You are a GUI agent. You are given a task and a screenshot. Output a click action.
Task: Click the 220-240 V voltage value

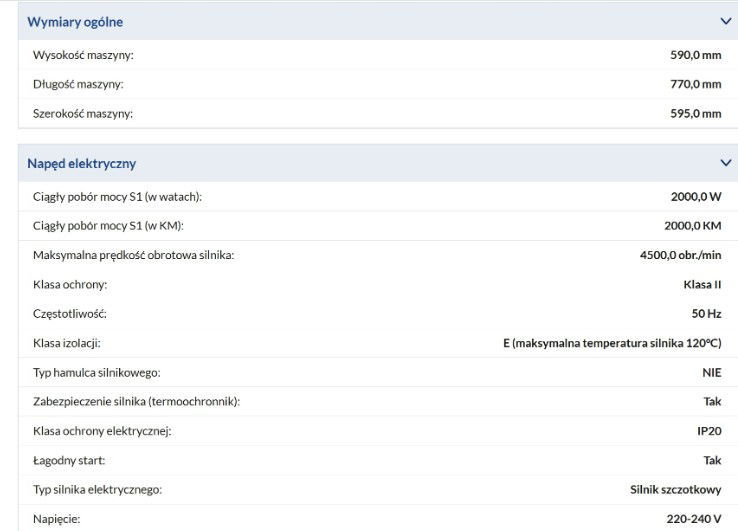[691, 519]
